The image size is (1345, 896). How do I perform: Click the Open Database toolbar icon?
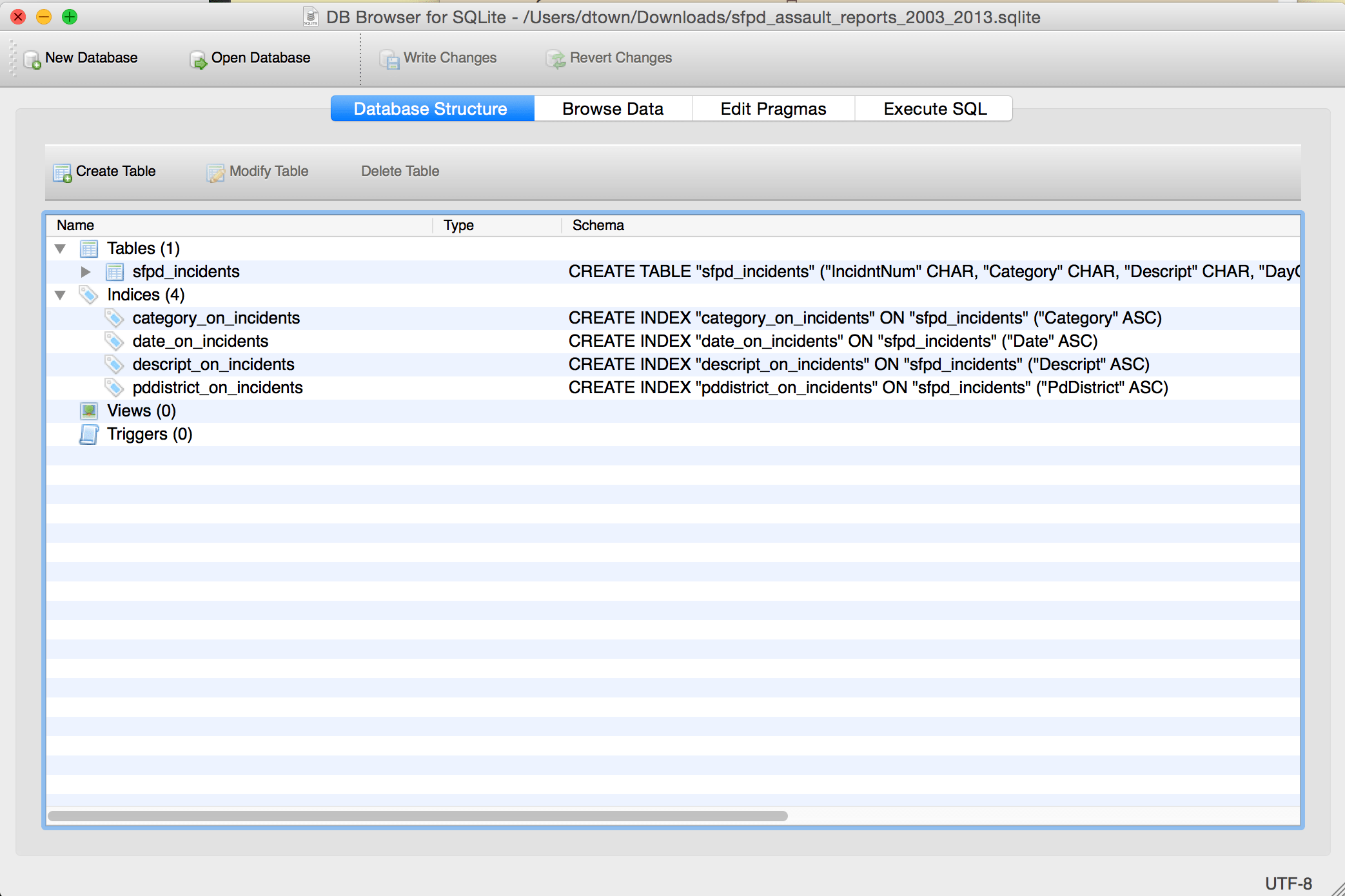(198, 59)
